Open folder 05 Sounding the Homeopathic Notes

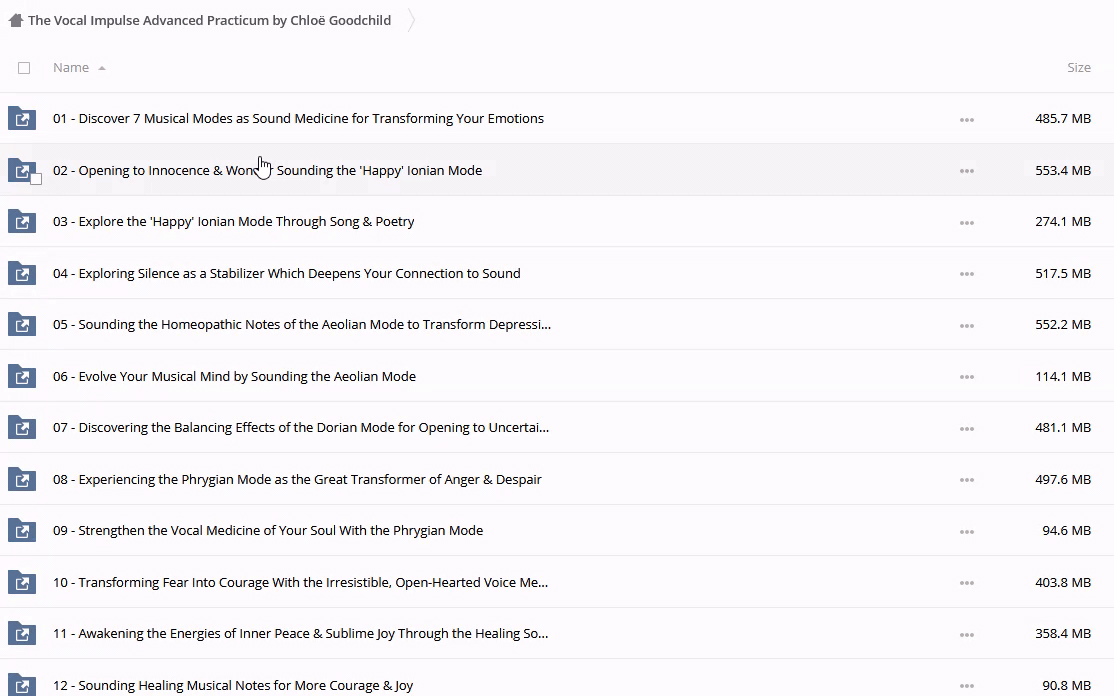point(301,325)
